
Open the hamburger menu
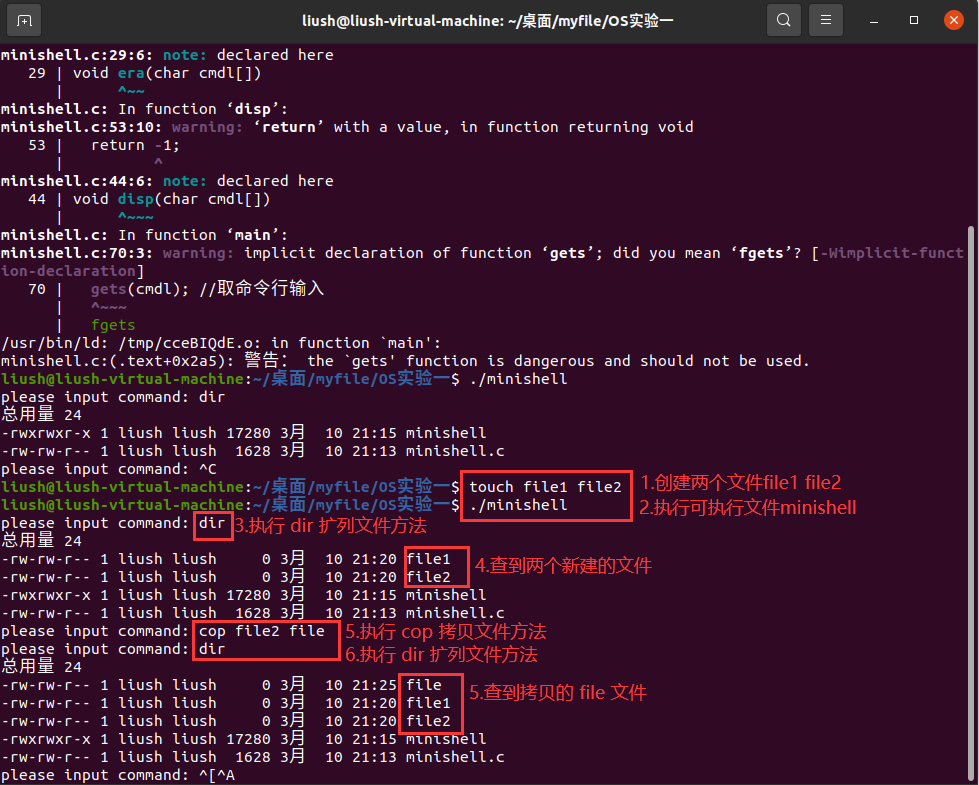click(x=825, y=21)
